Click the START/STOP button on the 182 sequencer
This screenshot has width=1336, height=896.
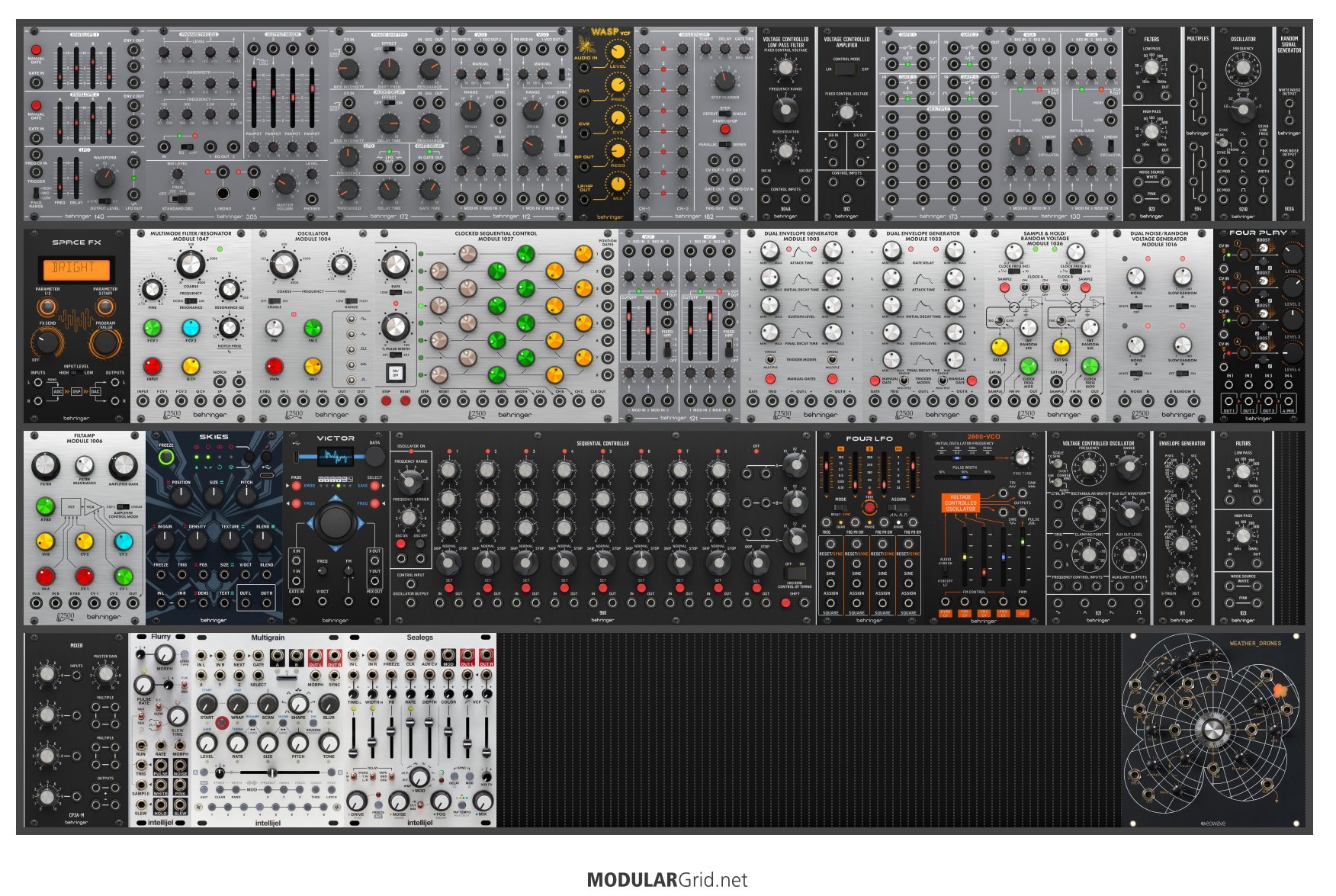(x=724, y=129)
